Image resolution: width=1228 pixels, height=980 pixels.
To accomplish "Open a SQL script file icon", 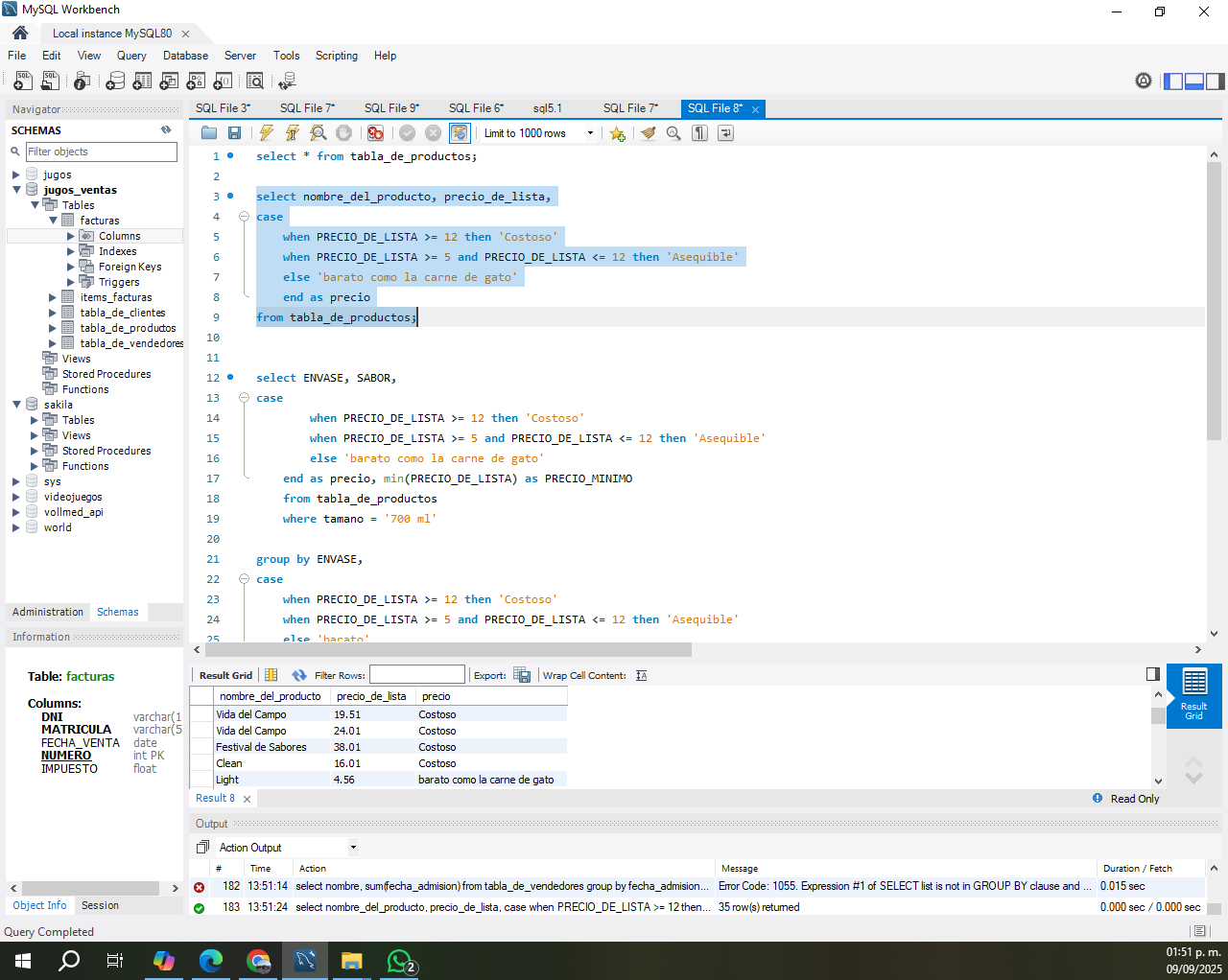I will click(x=50, y=82).
